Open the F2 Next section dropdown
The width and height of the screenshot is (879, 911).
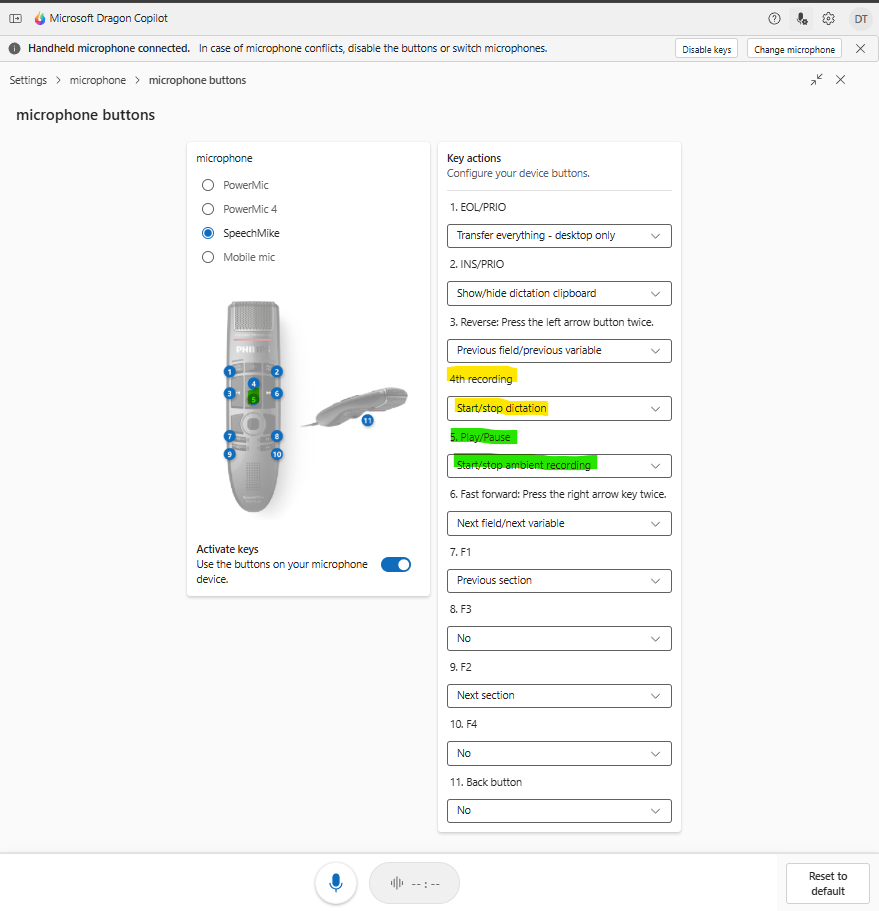point(559,696)
